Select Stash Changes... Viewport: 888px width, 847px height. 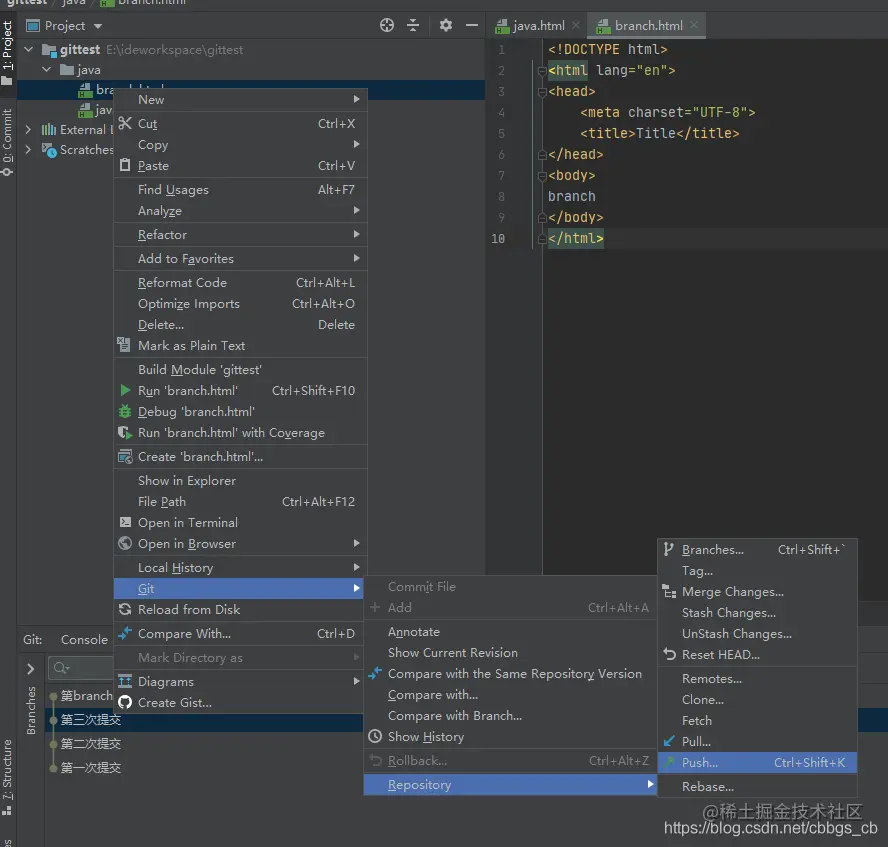pyautogui.click(x=757, y=613)
